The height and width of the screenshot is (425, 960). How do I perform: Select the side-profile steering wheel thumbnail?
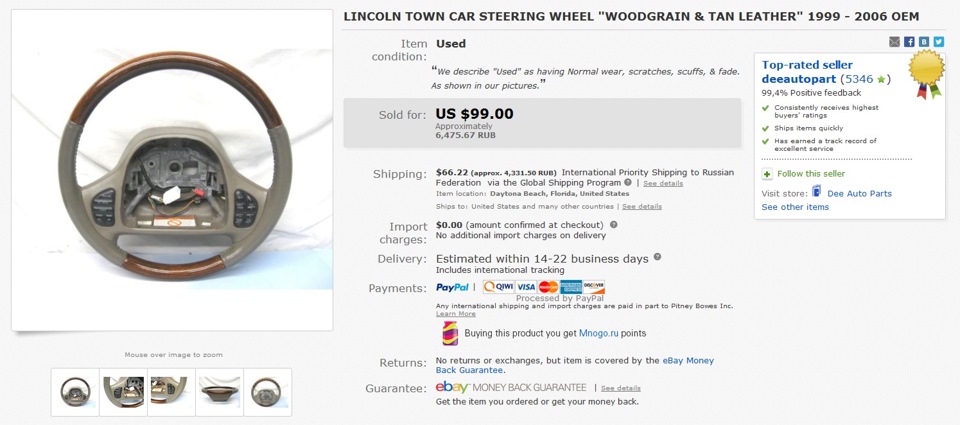point(219,391)
